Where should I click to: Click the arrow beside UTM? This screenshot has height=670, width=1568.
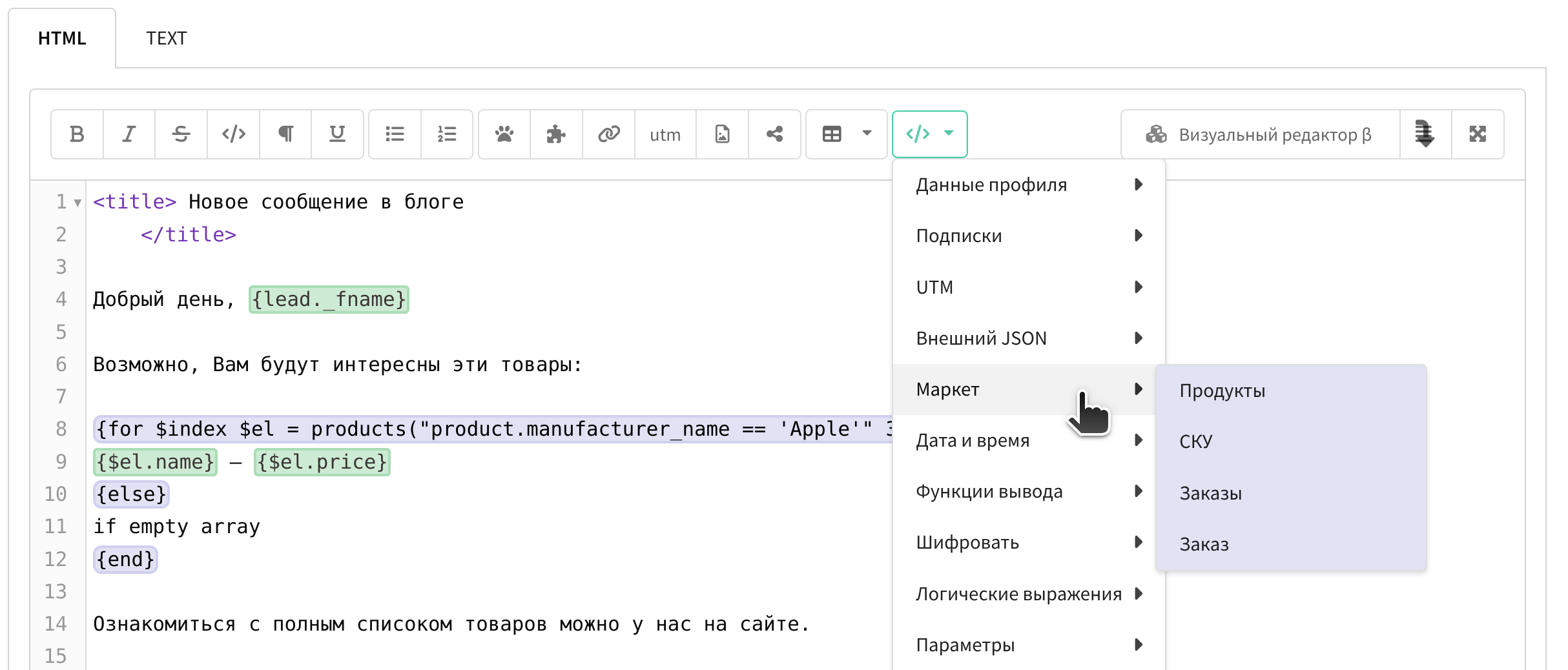[1139, 287]
